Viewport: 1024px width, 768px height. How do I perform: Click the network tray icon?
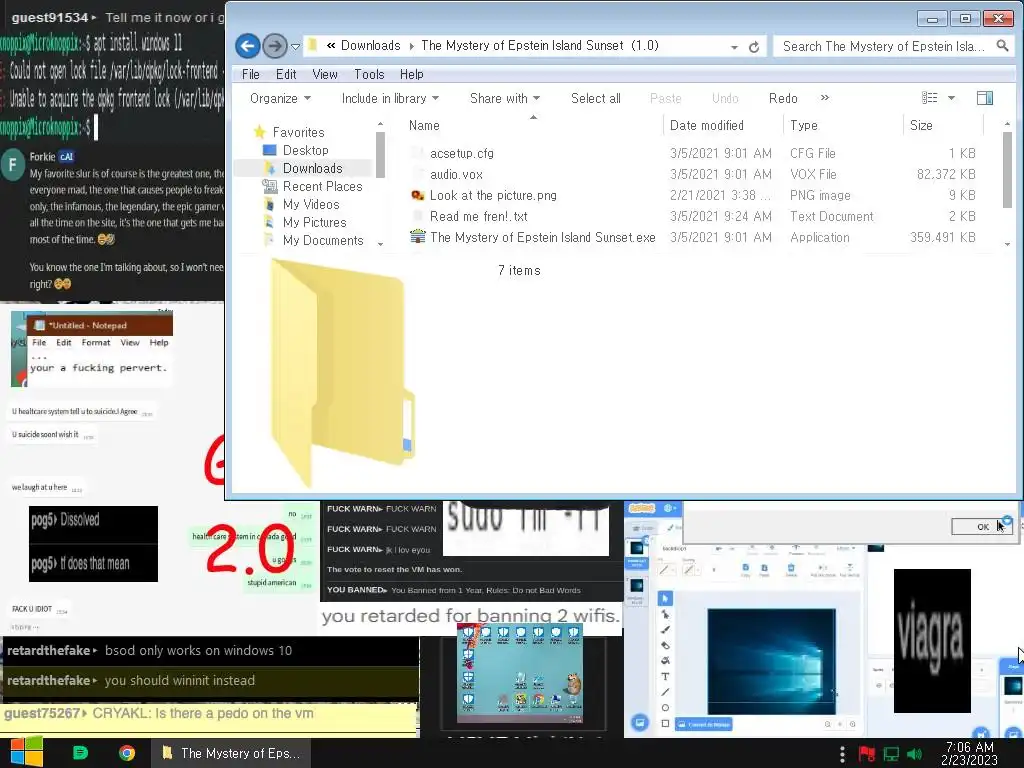(x=891, y=754)
